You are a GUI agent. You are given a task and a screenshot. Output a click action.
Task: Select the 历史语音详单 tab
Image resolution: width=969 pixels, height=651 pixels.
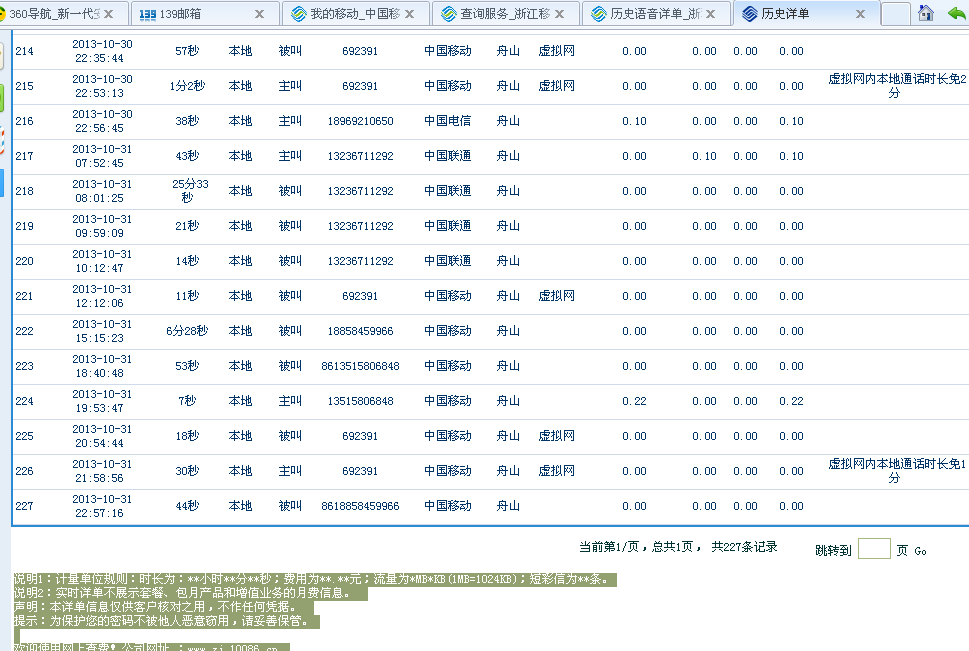click(650, 15)
